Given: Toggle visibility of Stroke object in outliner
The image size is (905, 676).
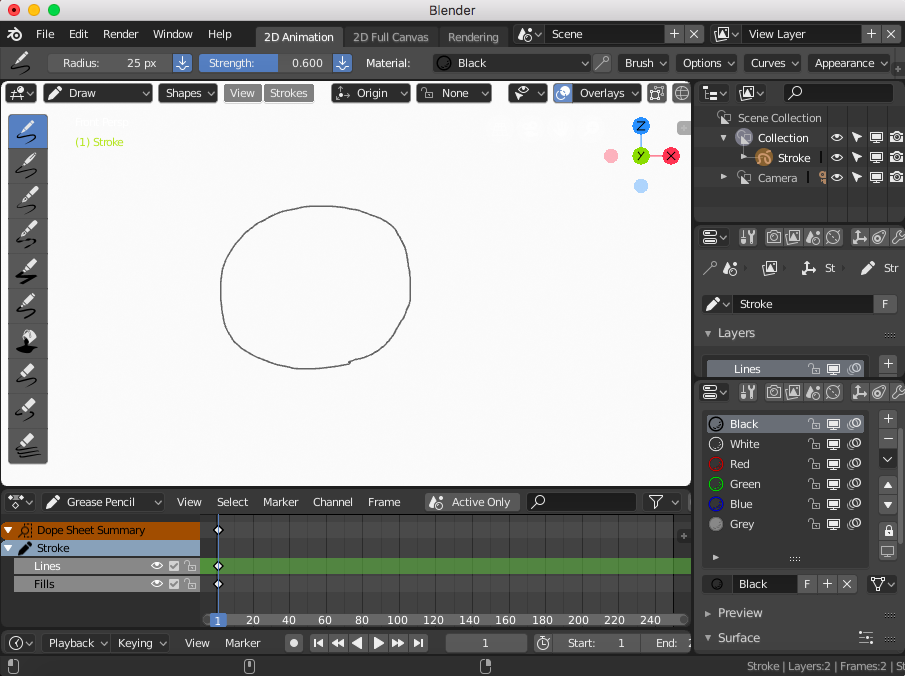Looking at the screenshot, I should [836, 158].
